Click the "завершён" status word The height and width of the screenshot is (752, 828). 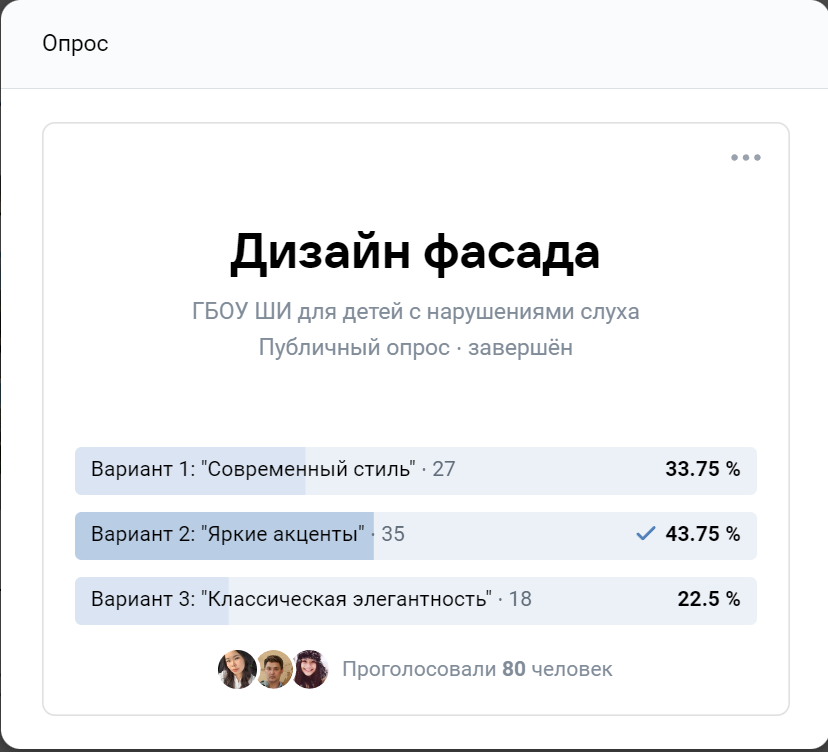520,348
